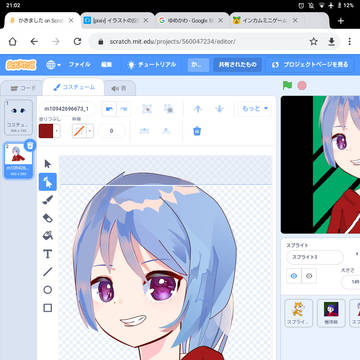
Task: Show the sprite with the eye icon
Action: (294, 276)
